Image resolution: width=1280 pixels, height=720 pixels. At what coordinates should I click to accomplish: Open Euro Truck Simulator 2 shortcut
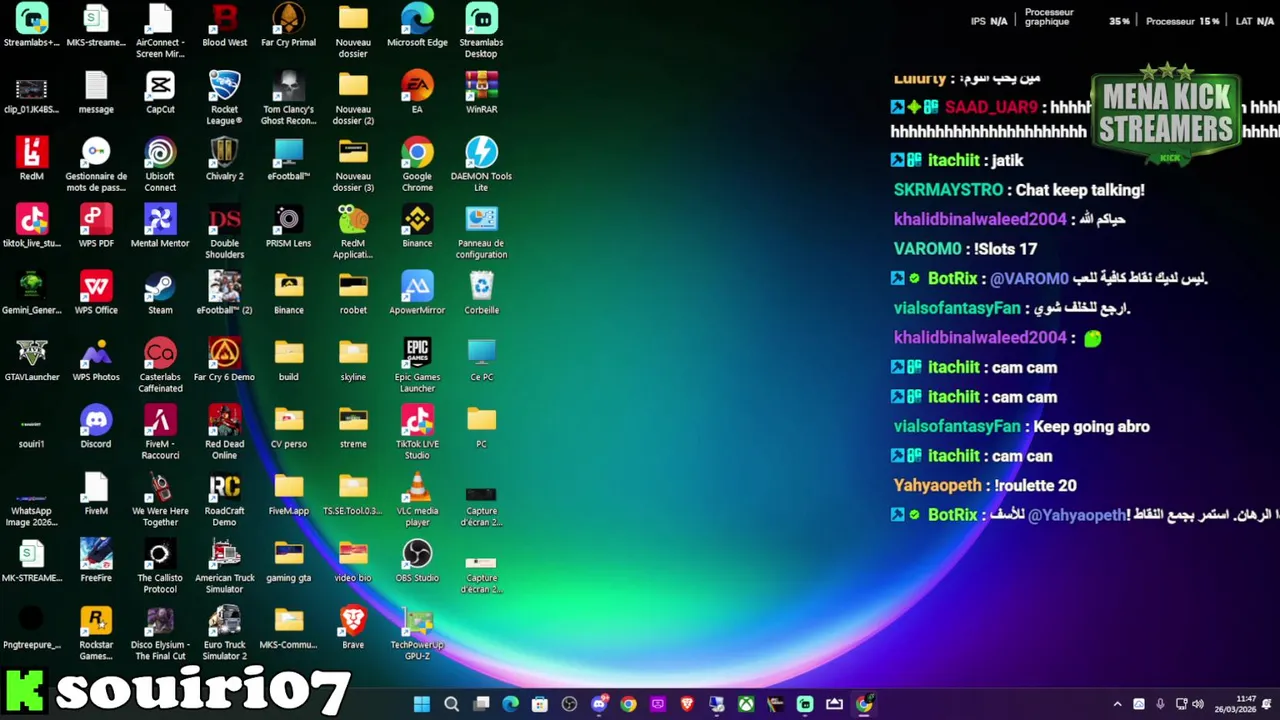224,634
